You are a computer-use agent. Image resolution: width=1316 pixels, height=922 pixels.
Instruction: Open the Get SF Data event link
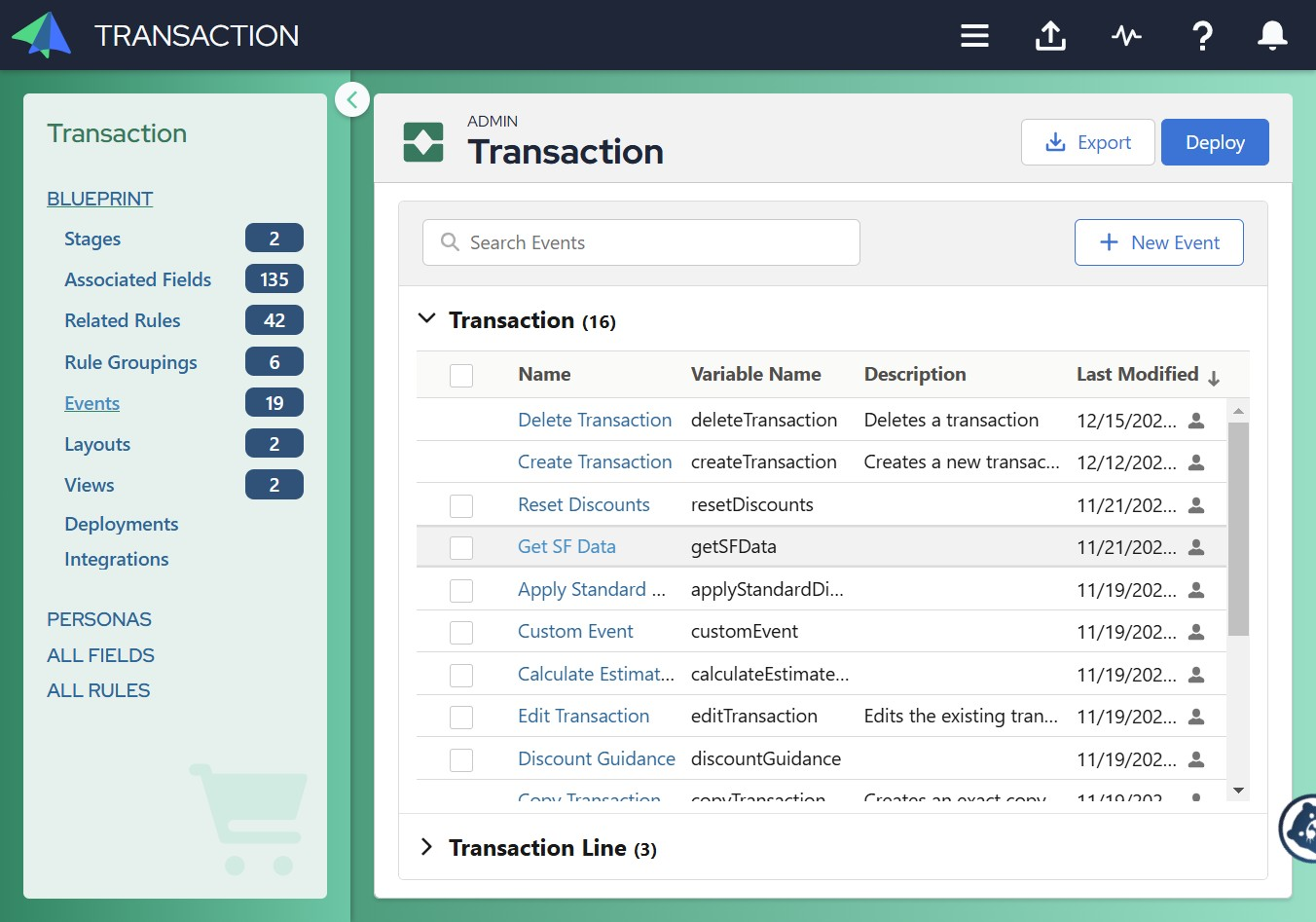pyautogui.click(x=567, y=546)
